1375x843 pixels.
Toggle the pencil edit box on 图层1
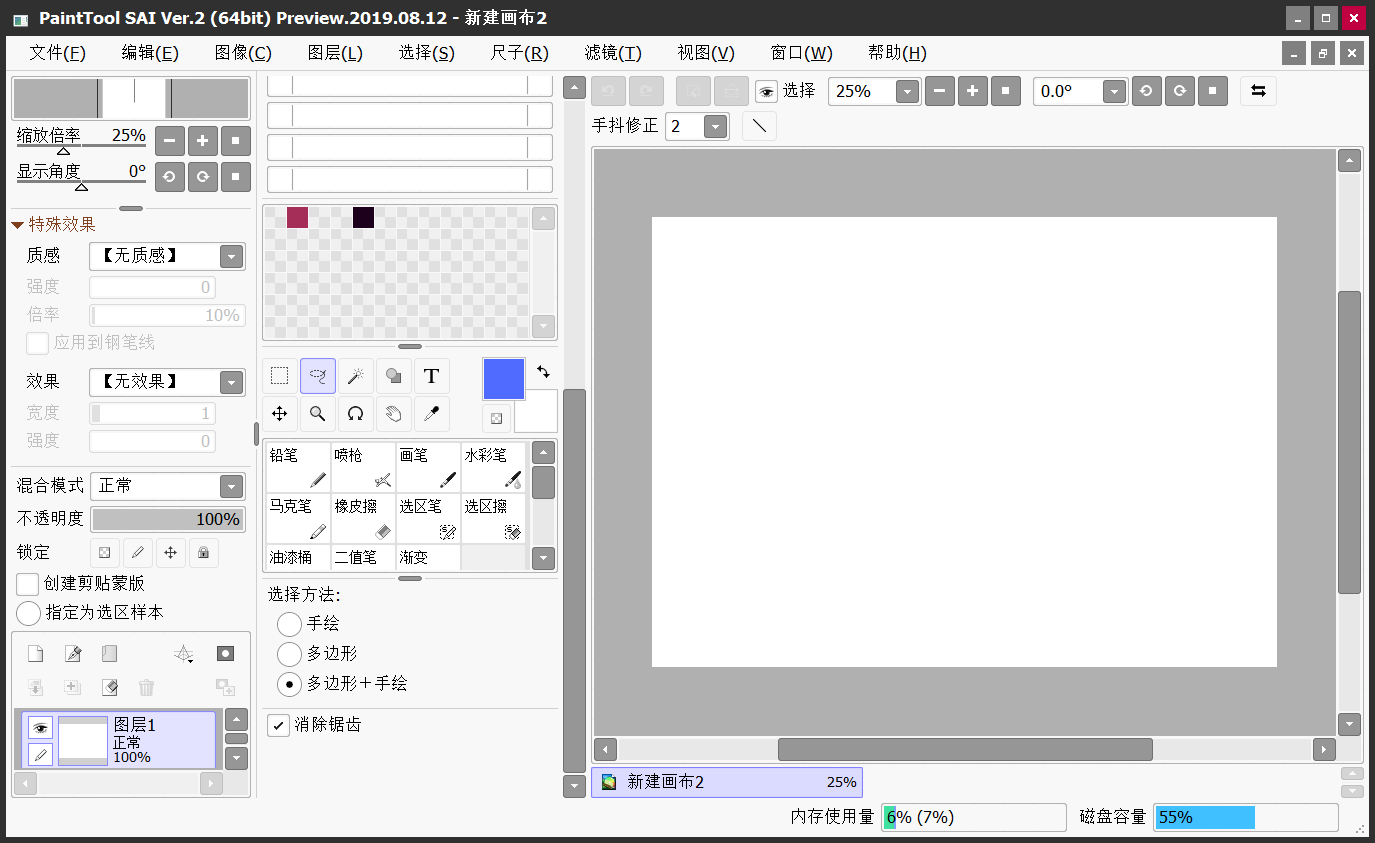[x=41, y=754]
